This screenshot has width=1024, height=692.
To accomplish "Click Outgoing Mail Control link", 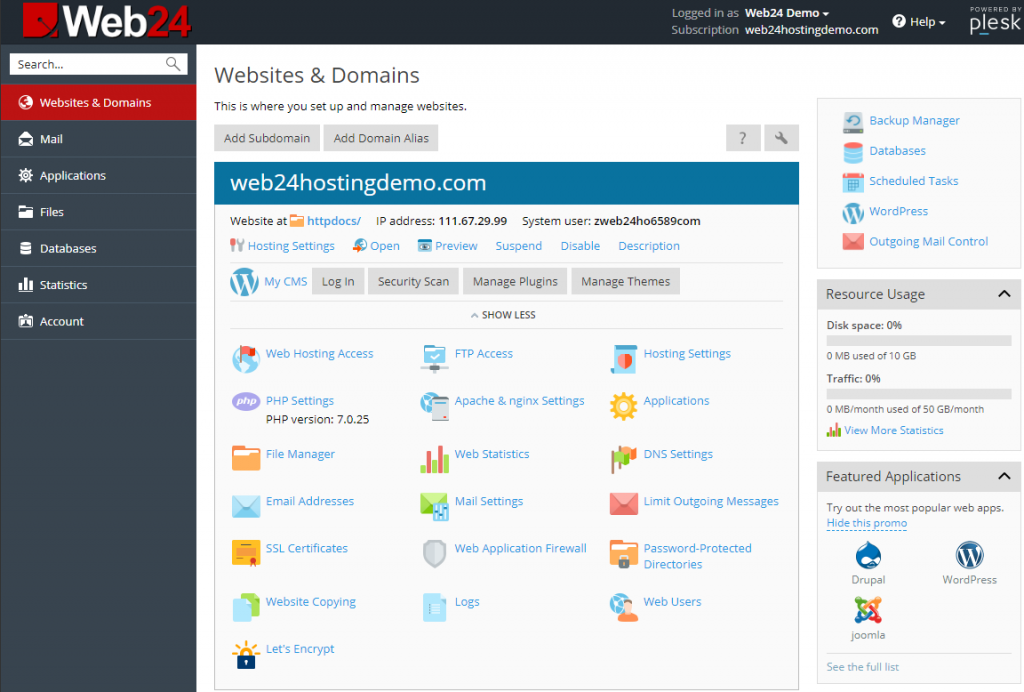I will pyautogui.click(x=928, y=241).
